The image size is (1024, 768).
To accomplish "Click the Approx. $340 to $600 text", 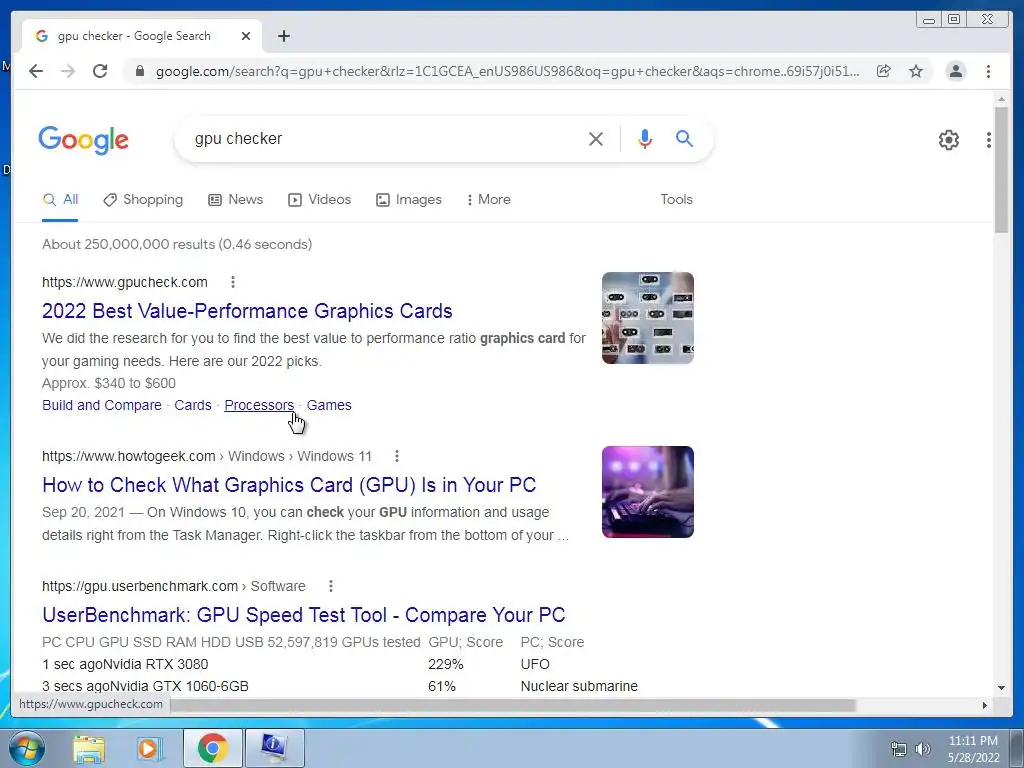I will 108,383.
